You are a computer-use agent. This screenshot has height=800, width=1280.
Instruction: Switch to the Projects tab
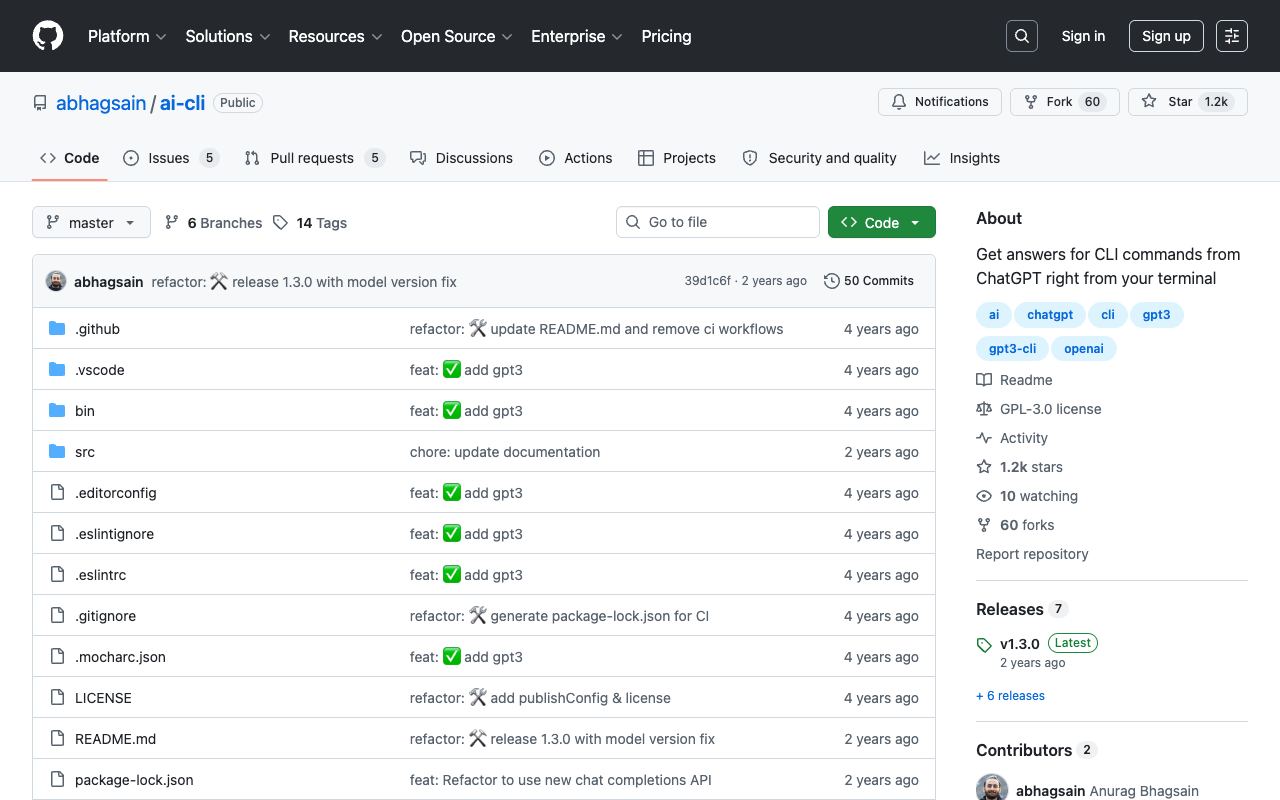click(677, 158)
